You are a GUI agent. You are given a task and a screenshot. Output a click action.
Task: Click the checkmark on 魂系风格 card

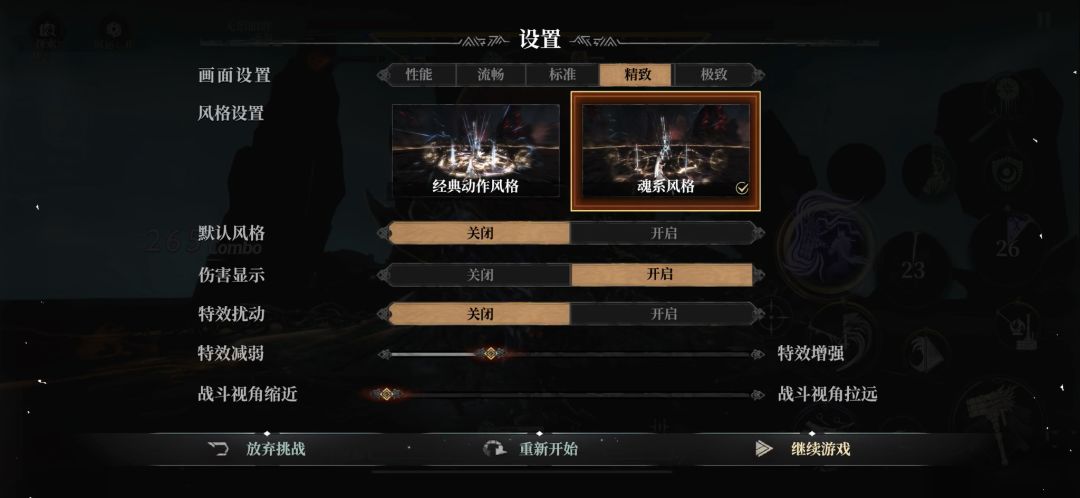(x=742, y=188)
